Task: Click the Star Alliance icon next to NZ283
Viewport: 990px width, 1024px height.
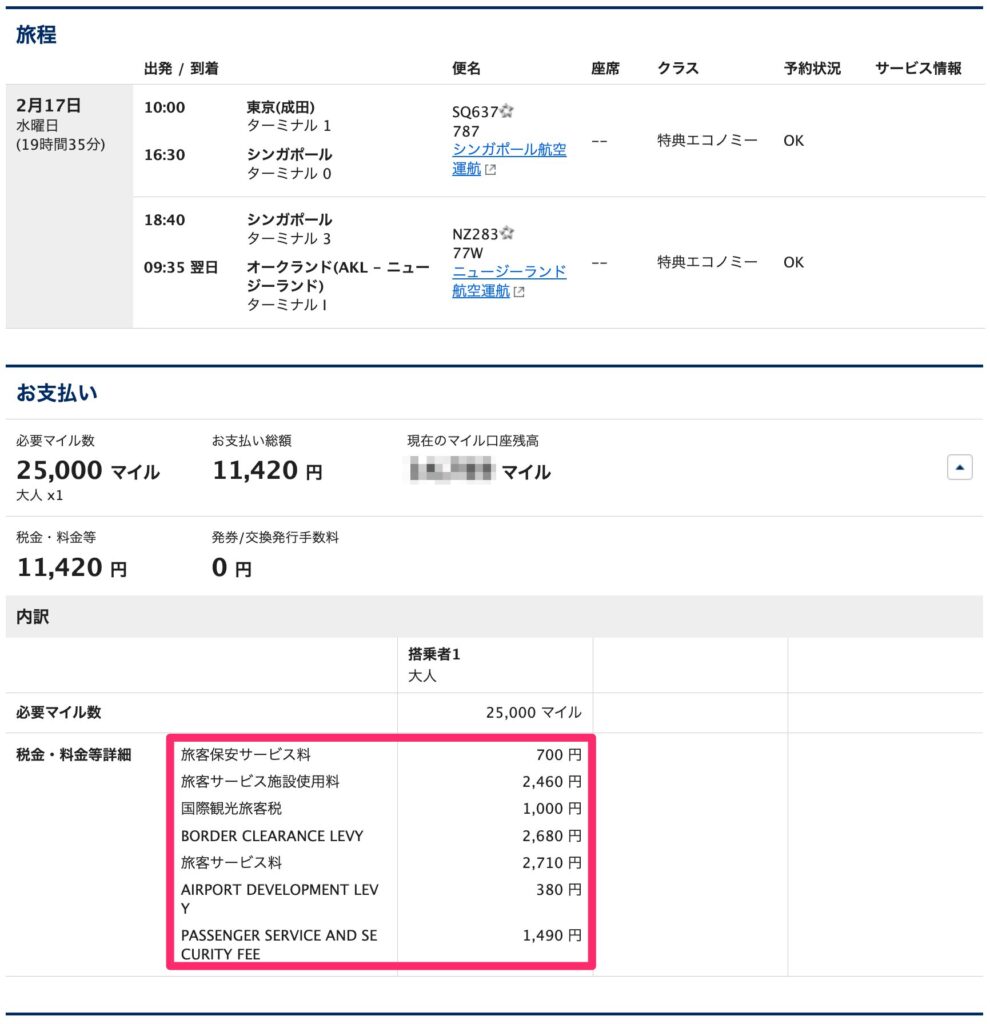Action: [x=507, y=232]
